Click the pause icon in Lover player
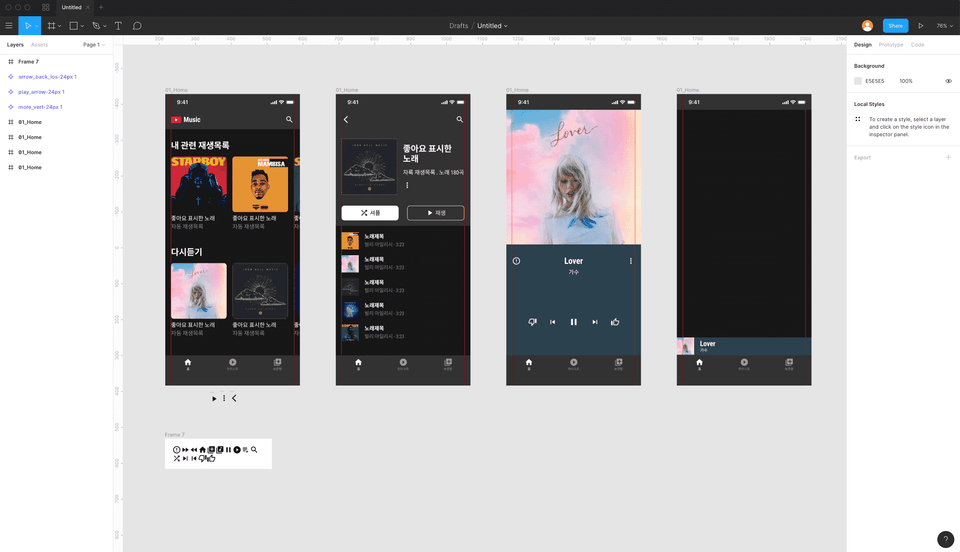This screenshot has width=960, height=552. click(x=574, y=322)
